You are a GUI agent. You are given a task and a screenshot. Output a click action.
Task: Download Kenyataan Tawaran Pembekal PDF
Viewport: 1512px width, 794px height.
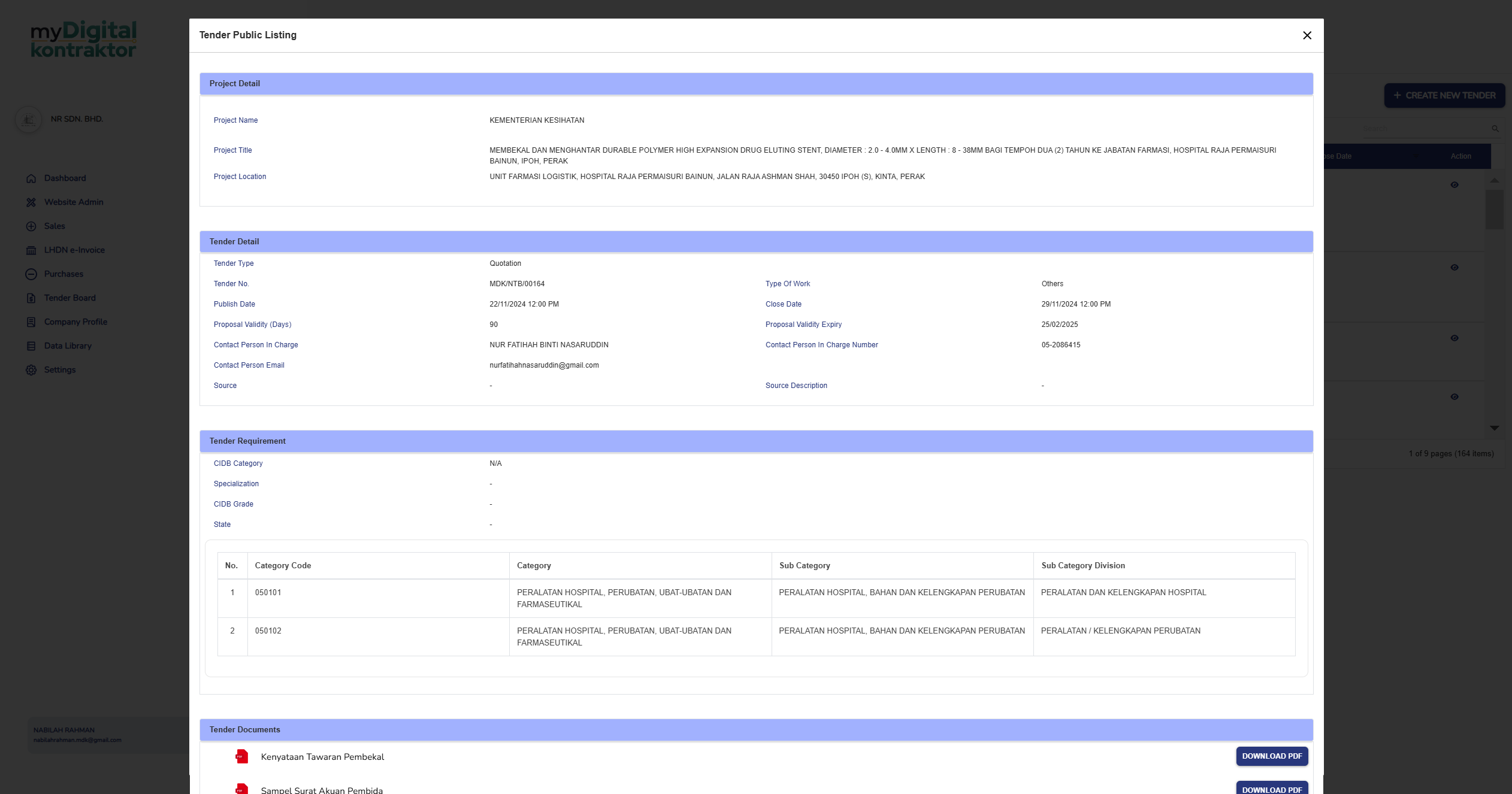[1272, 756]
